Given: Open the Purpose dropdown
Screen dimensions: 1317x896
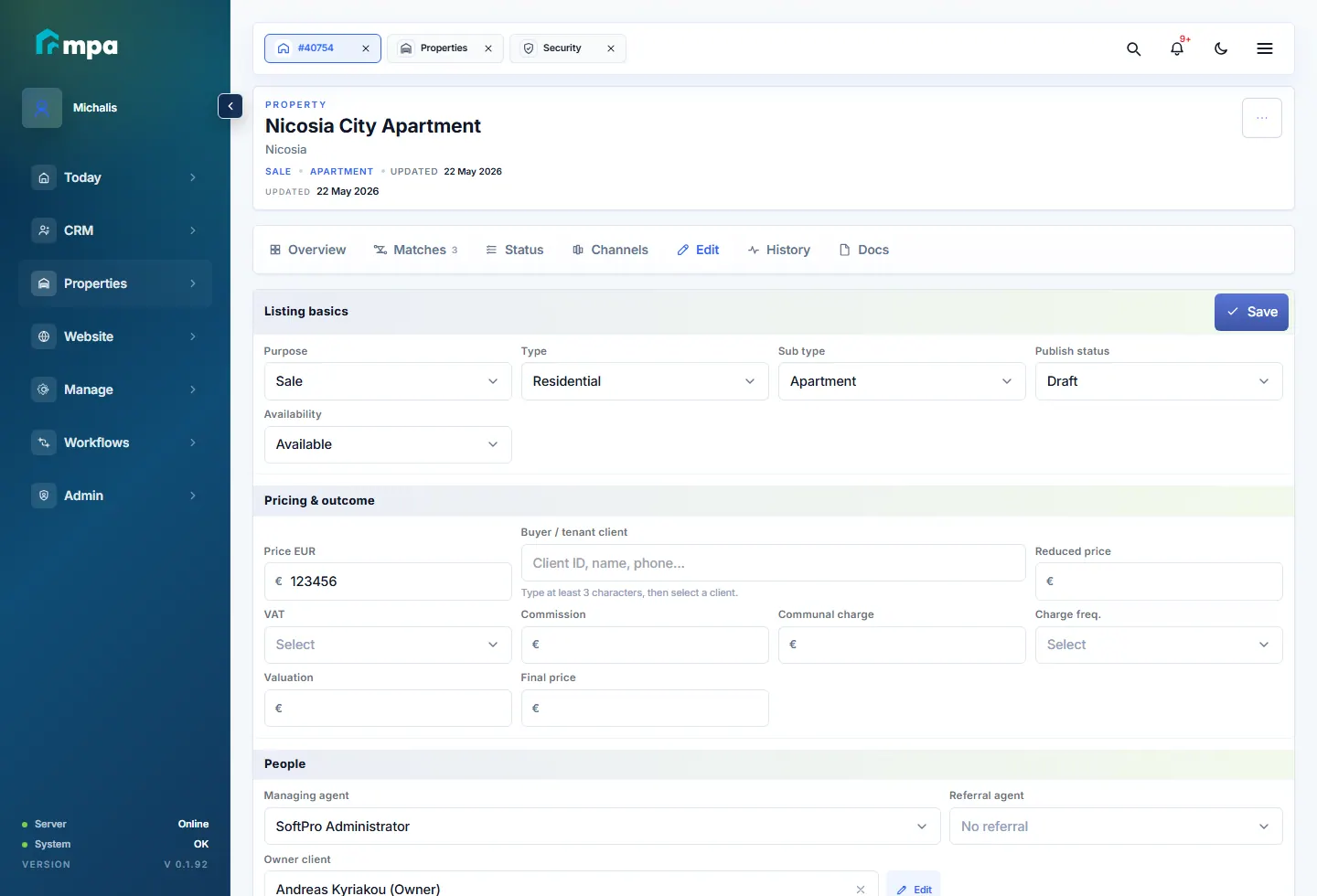Looking at the screenshot, I should pyautogui.click(x=388, y=381).
